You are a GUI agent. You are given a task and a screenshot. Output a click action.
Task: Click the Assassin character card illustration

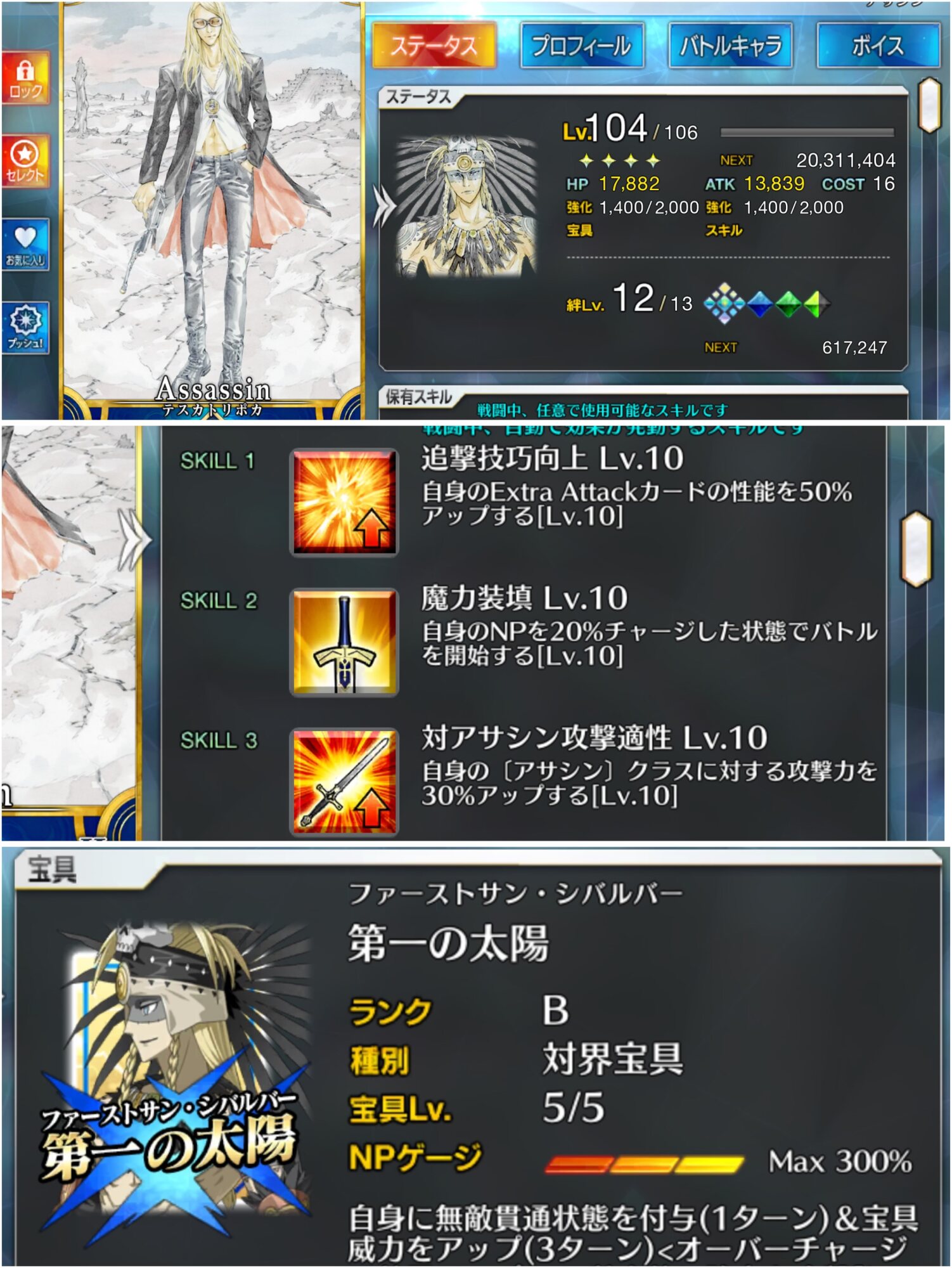(x=212, y=203)
